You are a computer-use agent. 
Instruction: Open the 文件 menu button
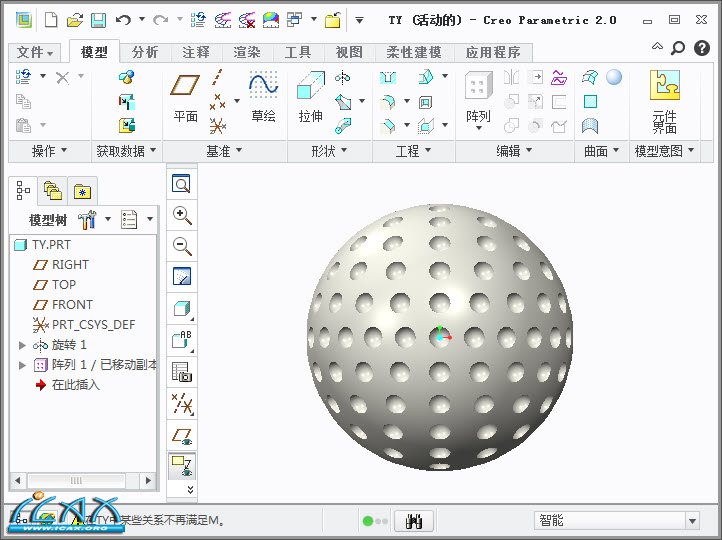pyautogui.click(x=36, y=53)
